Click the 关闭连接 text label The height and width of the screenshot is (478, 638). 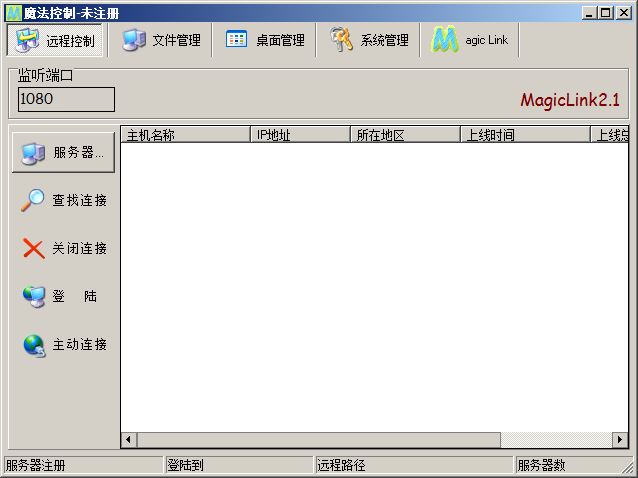tap(80, 248)
